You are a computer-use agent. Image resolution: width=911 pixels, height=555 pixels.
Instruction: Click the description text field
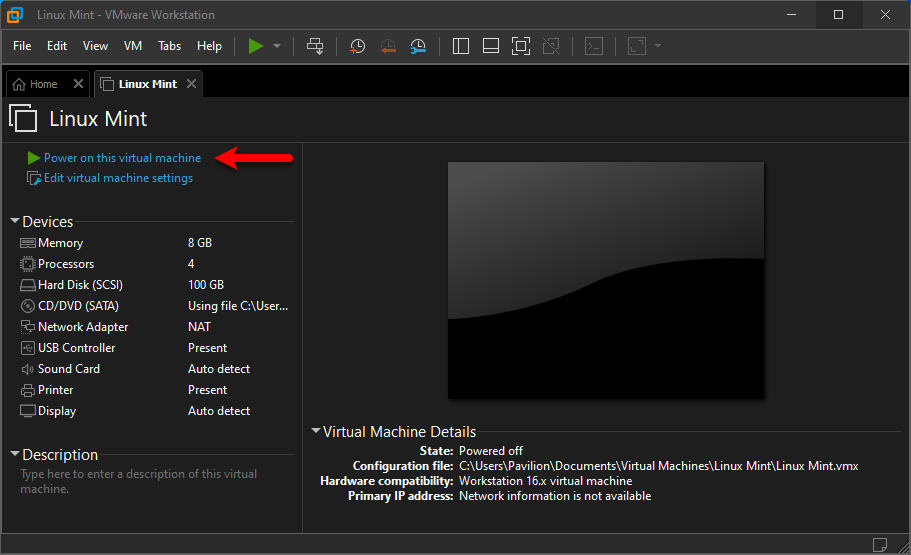(x=156, y=481)
